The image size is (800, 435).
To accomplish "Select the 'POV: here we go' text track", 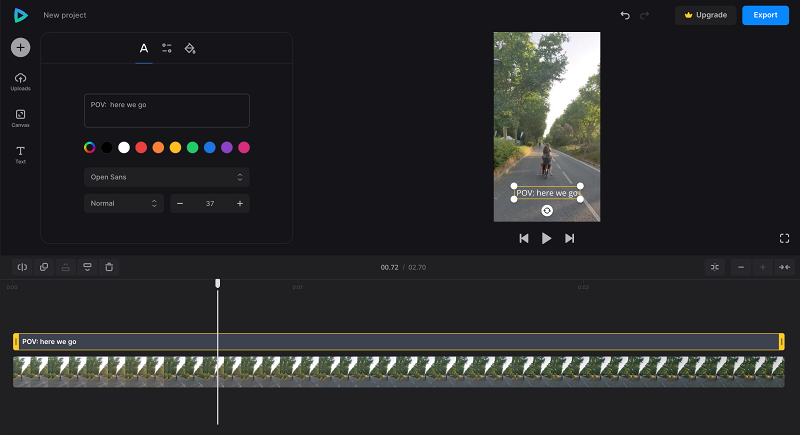I will 399,342.
